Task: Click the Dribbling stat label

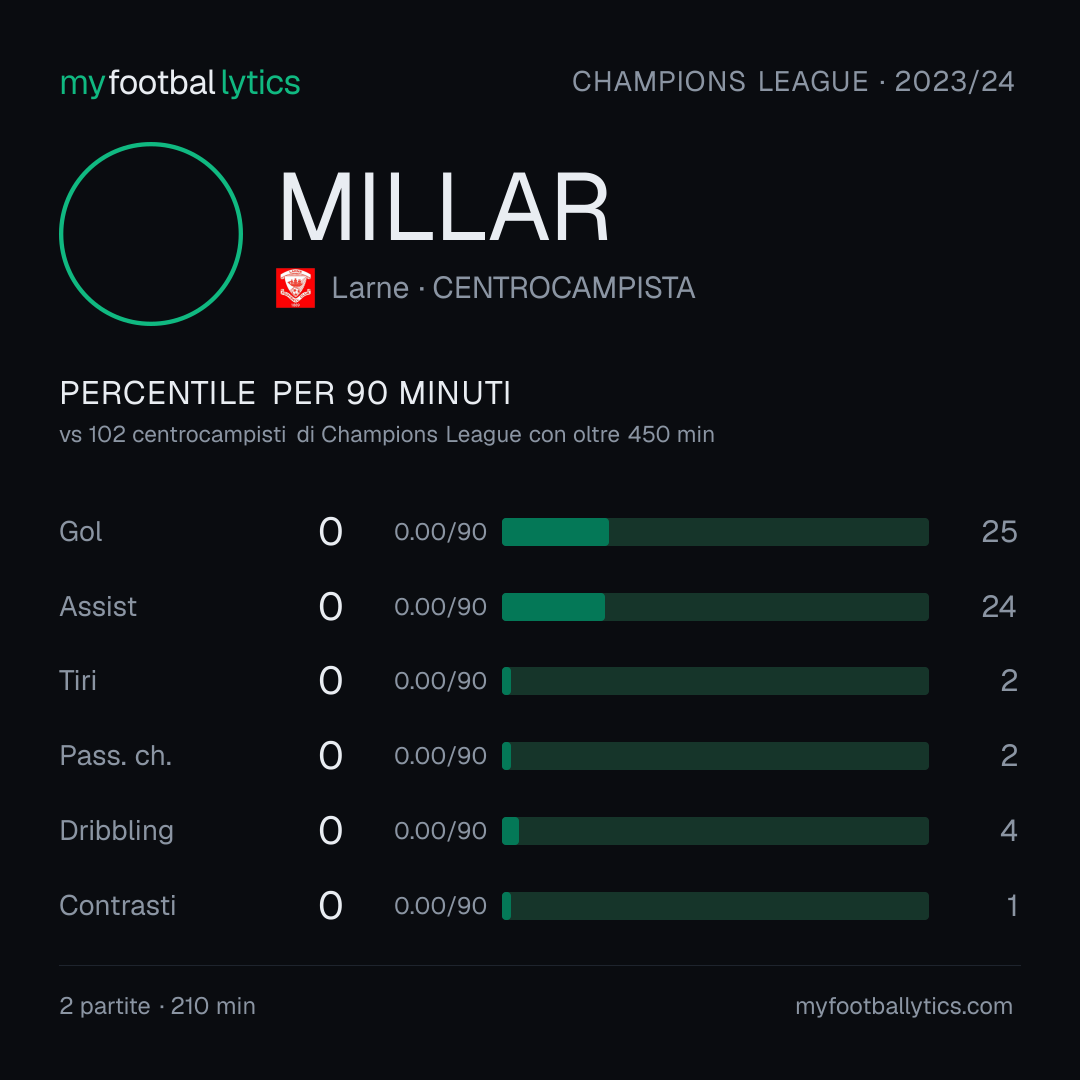Action: [x=116, y=831]
